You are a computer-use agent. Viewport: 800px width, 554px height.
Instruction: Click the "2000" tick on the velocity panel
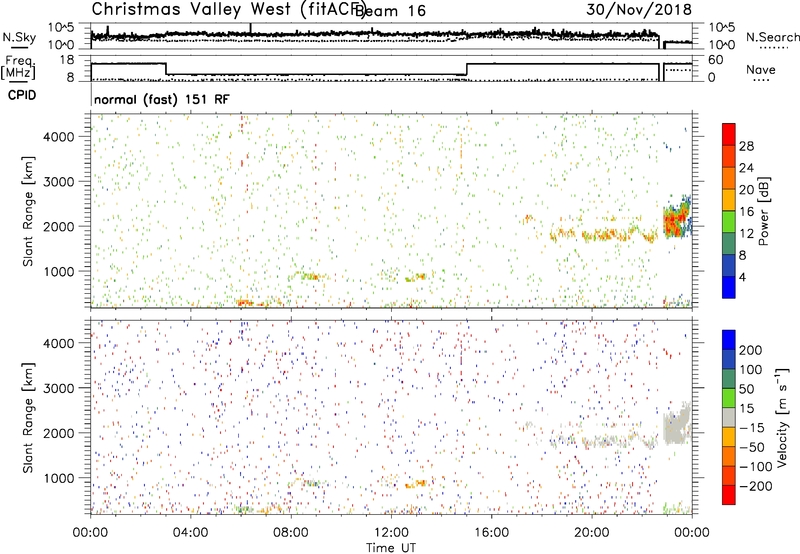[58, 433]
